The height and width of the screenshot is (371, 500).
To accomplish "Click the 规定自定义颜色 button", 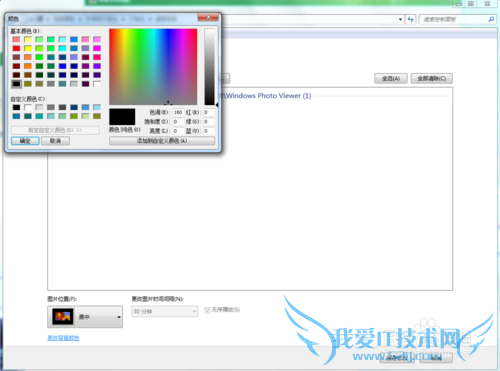I will click(x=55, y=130).
